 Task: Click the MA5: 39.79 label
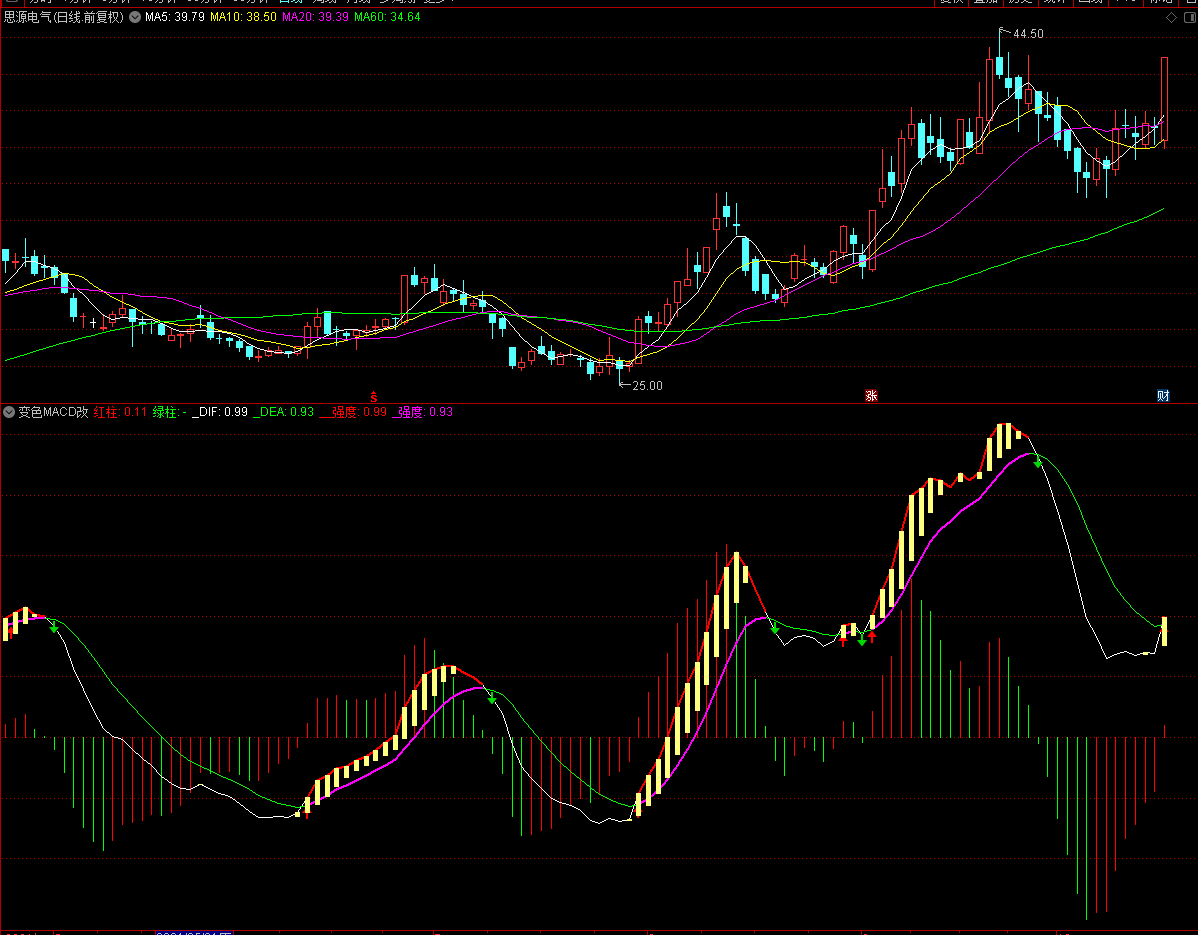click(175, 17)
